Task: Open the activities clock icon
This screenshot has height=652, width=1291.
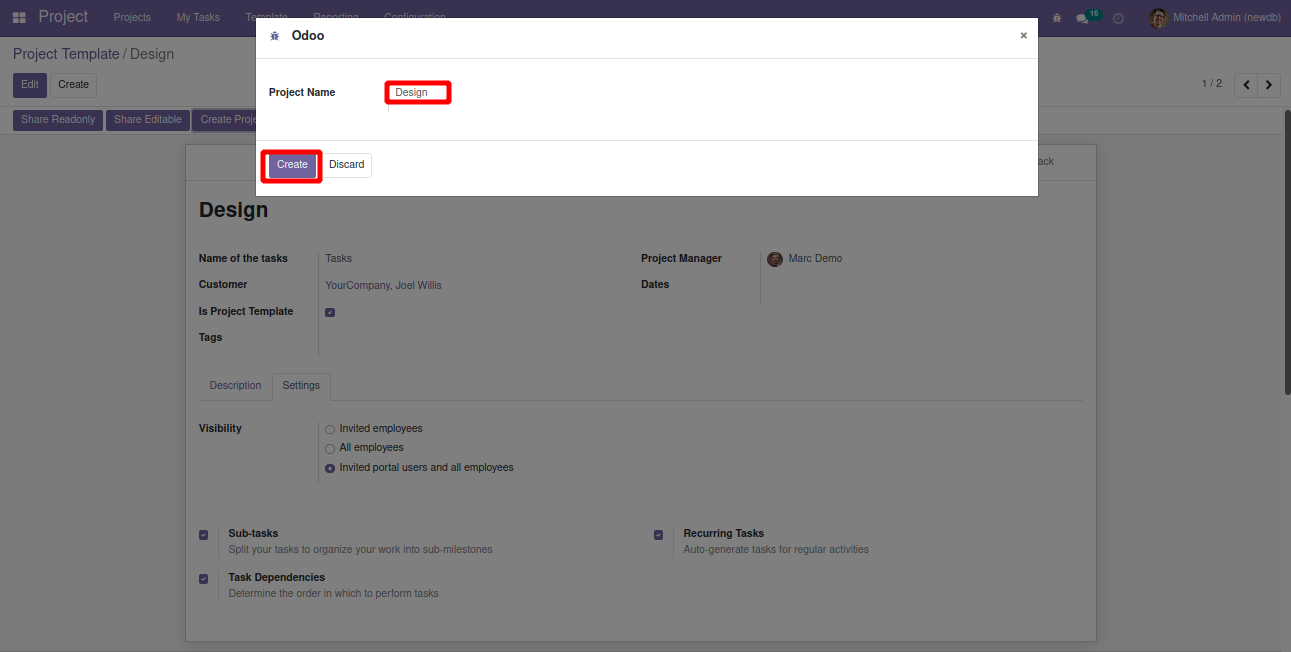Action: (1118, 18)
